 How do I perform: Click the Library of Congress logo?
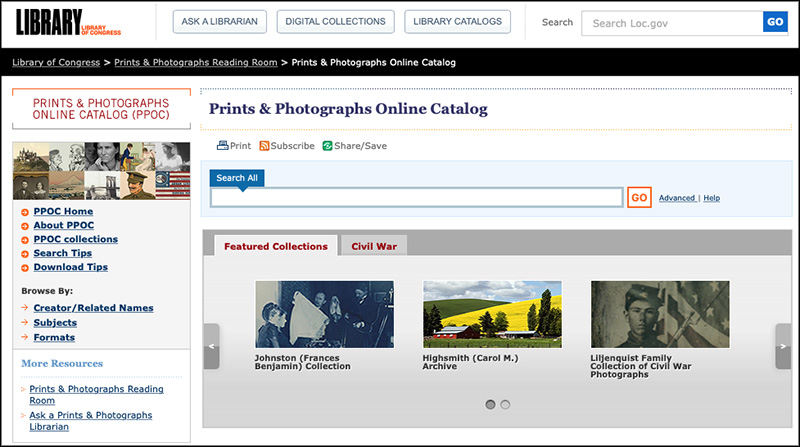(x=68, y=22)
